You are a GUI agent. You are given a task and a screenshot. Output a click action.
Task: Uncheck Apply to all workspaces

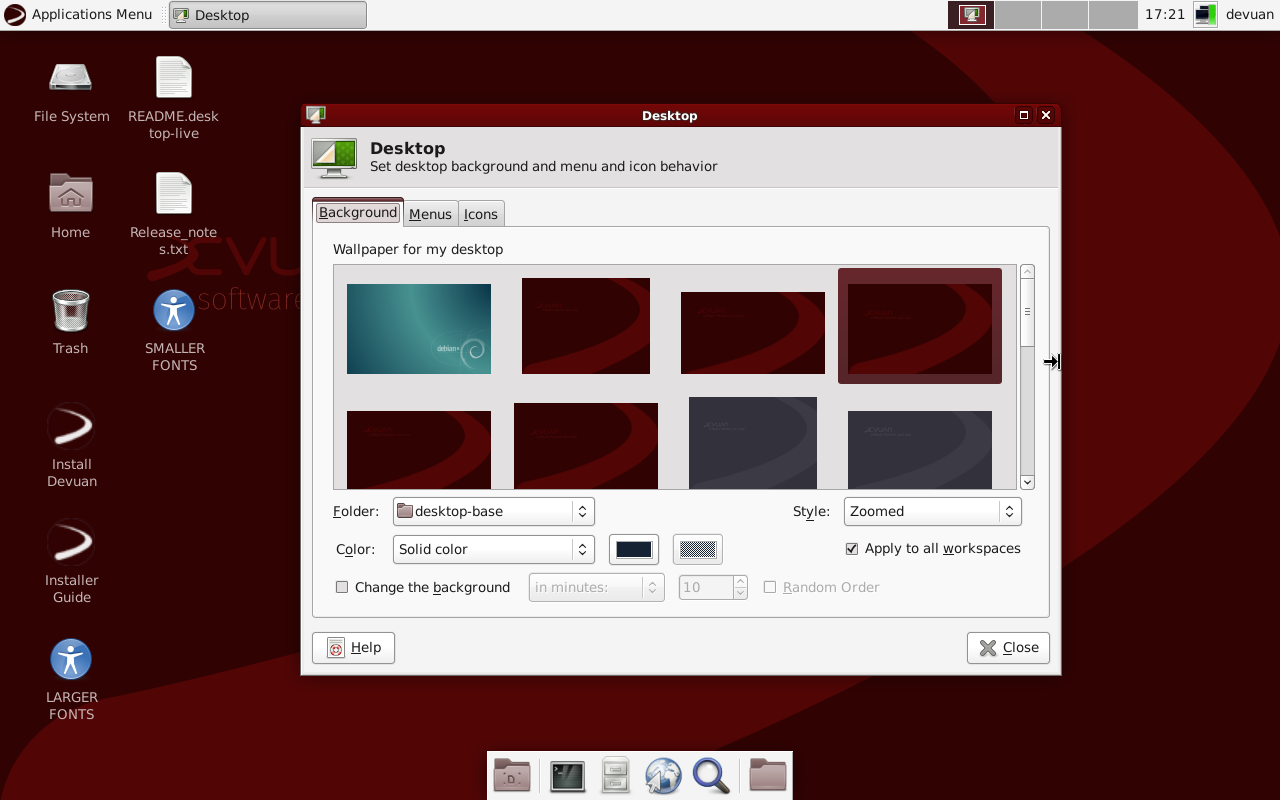pyautogui.click(x=852, y=548)
